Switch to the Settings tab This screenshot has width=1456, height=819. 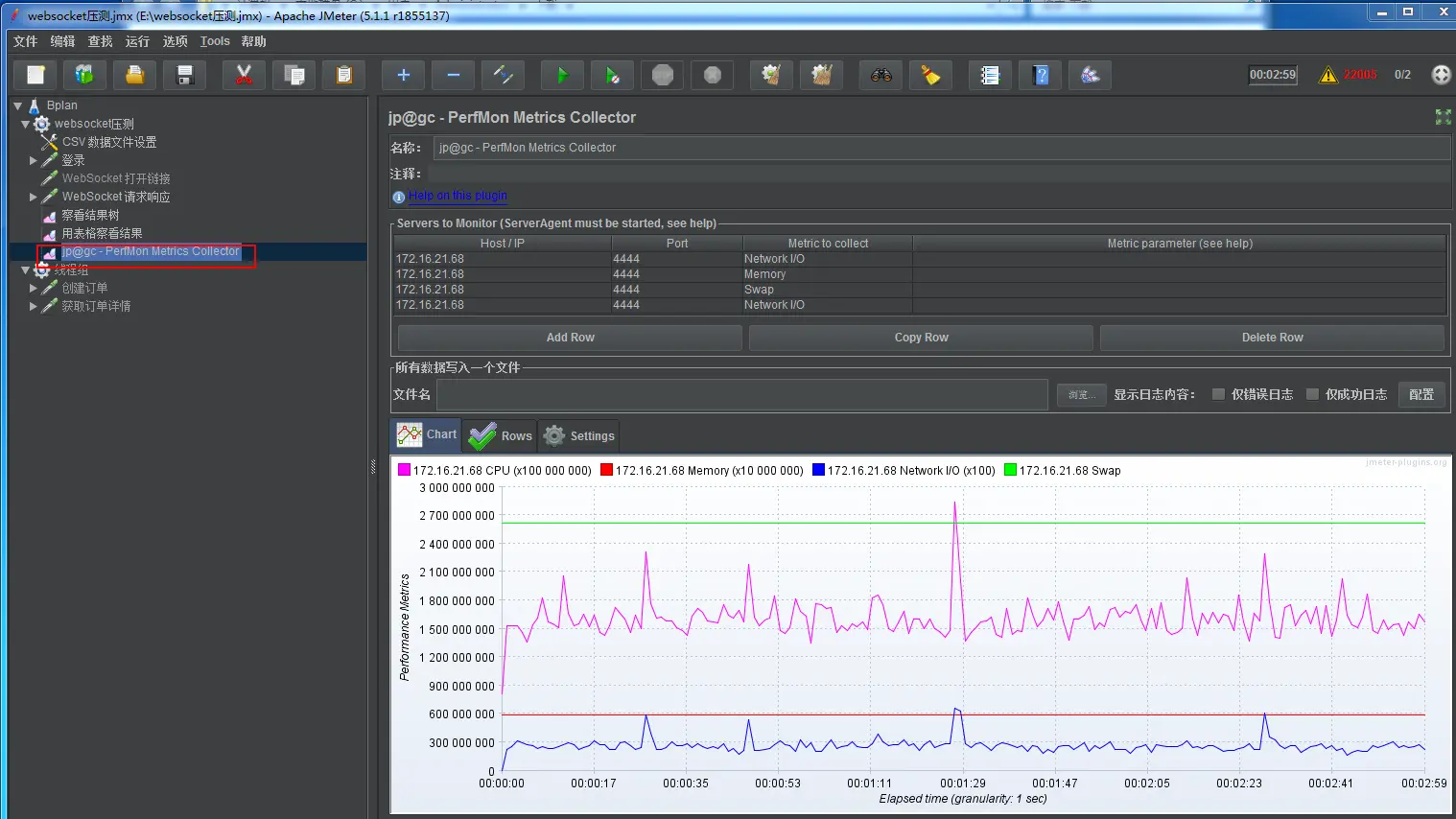point(579,435)
